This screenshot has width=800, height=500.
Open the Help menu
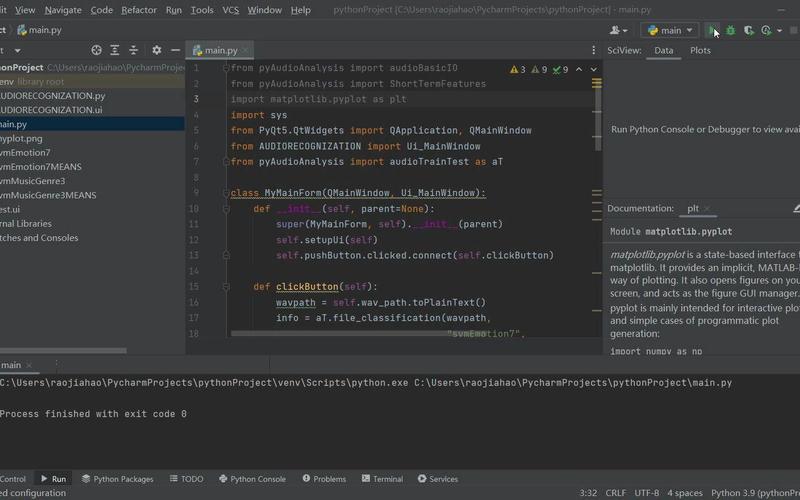click(301, 10)
